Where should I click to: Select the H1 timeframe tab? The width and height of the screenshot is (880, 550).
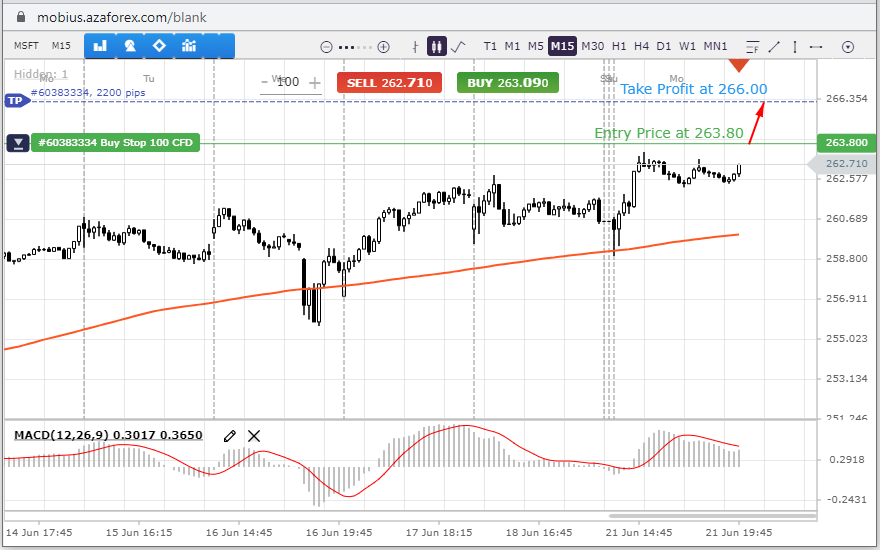619,46
